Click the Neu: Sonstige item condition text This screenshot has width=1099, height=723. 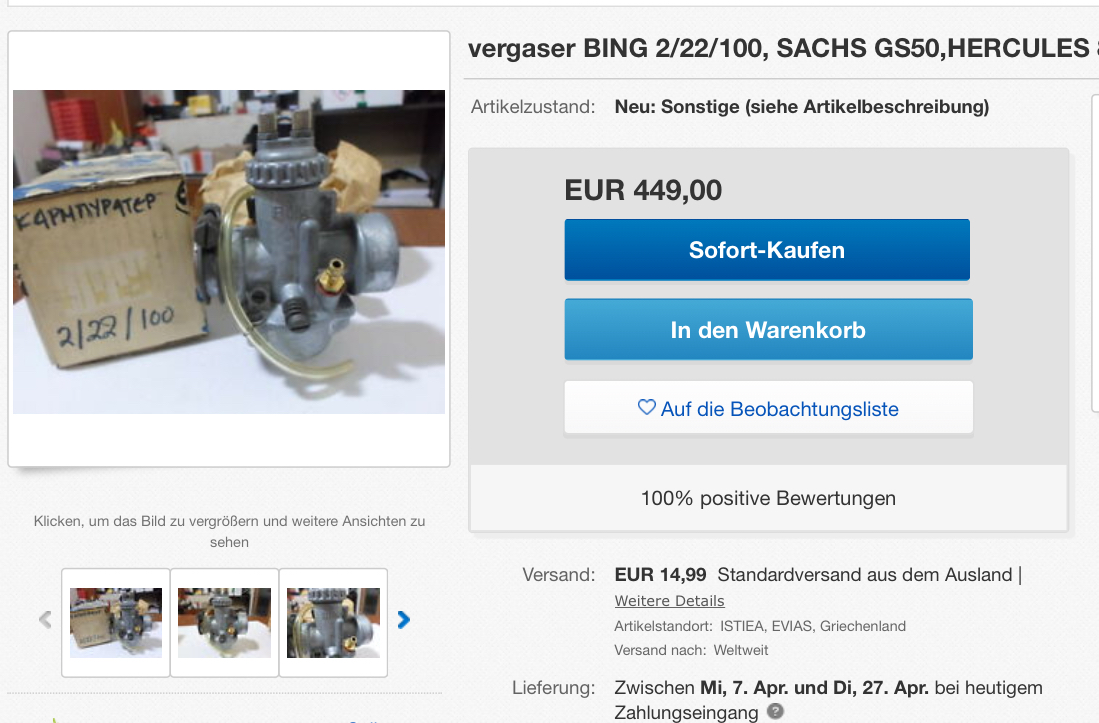802,107
